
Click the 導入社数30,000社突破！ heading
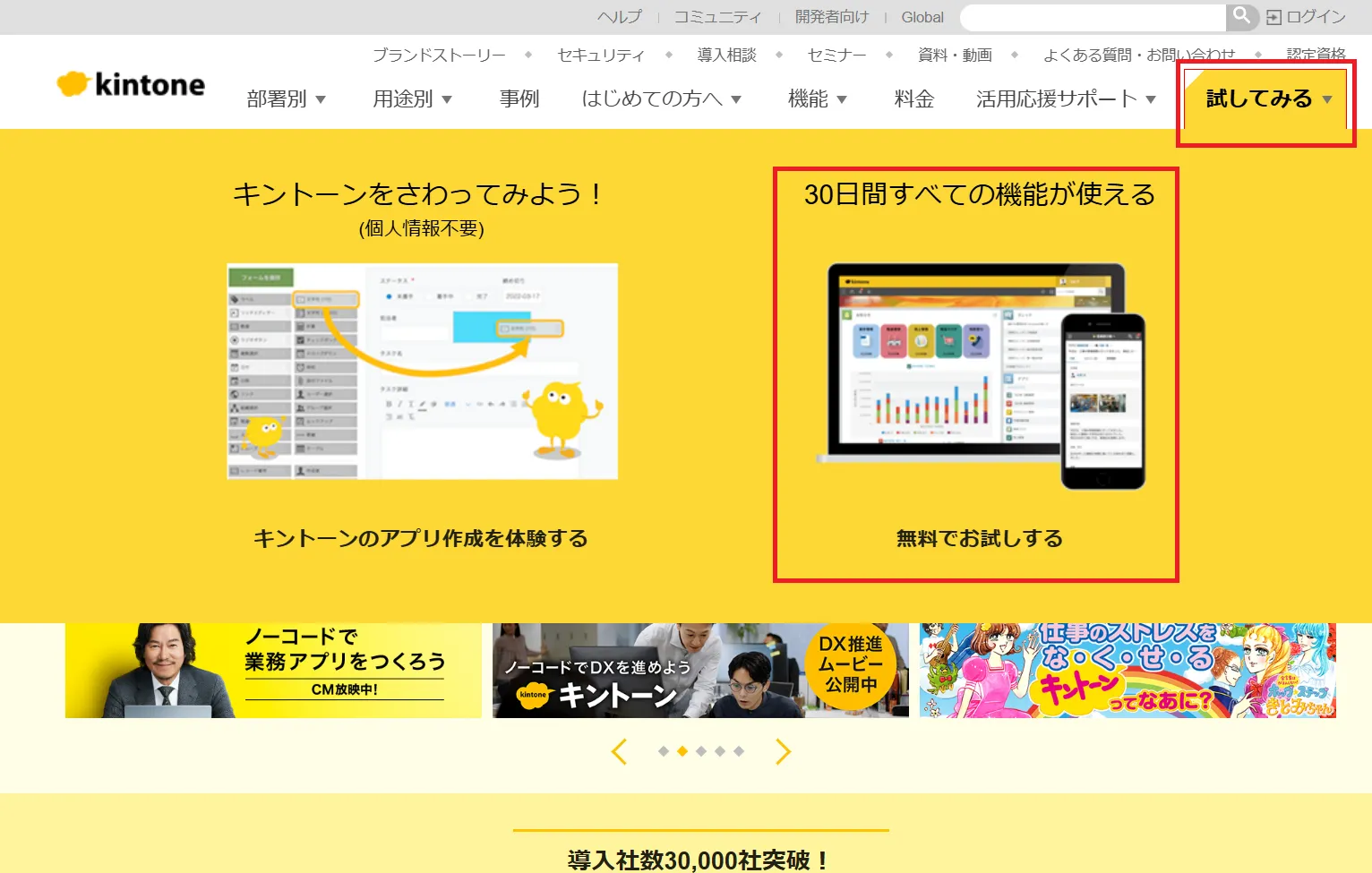coord(699,860)
